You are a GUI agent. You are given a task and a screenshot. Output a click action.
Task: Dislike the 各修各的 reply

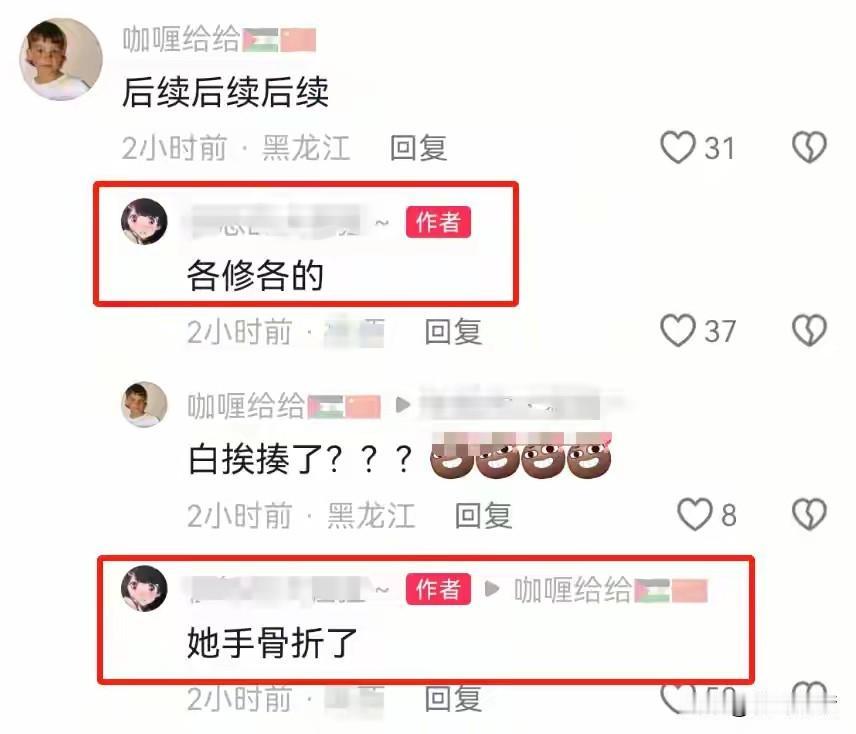(809, 331)
